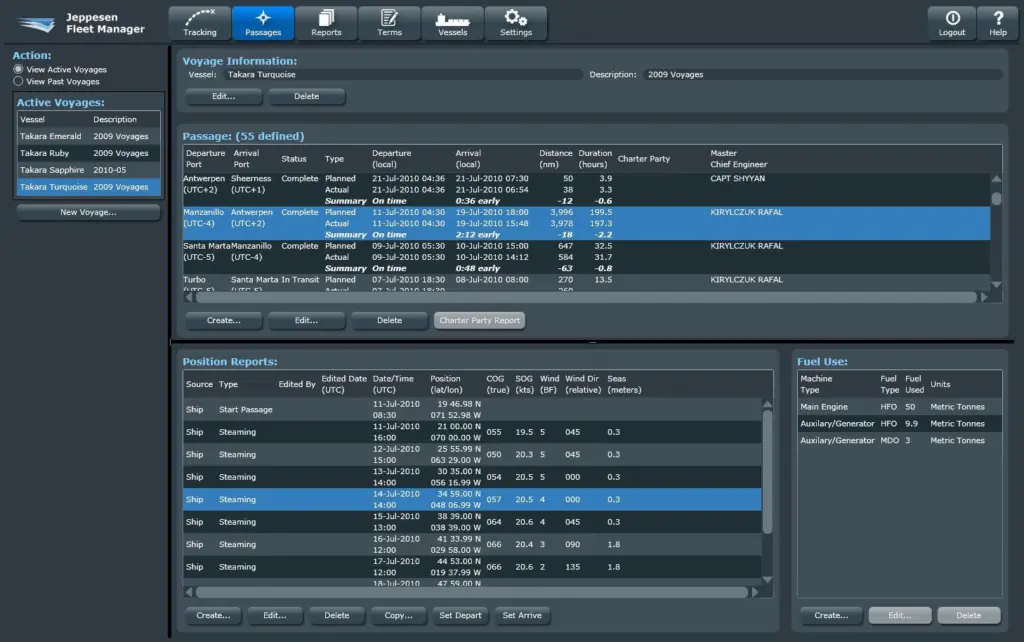
Task: Select Auxiliary/Generator MDO fuel row
Action: (899, 441)
